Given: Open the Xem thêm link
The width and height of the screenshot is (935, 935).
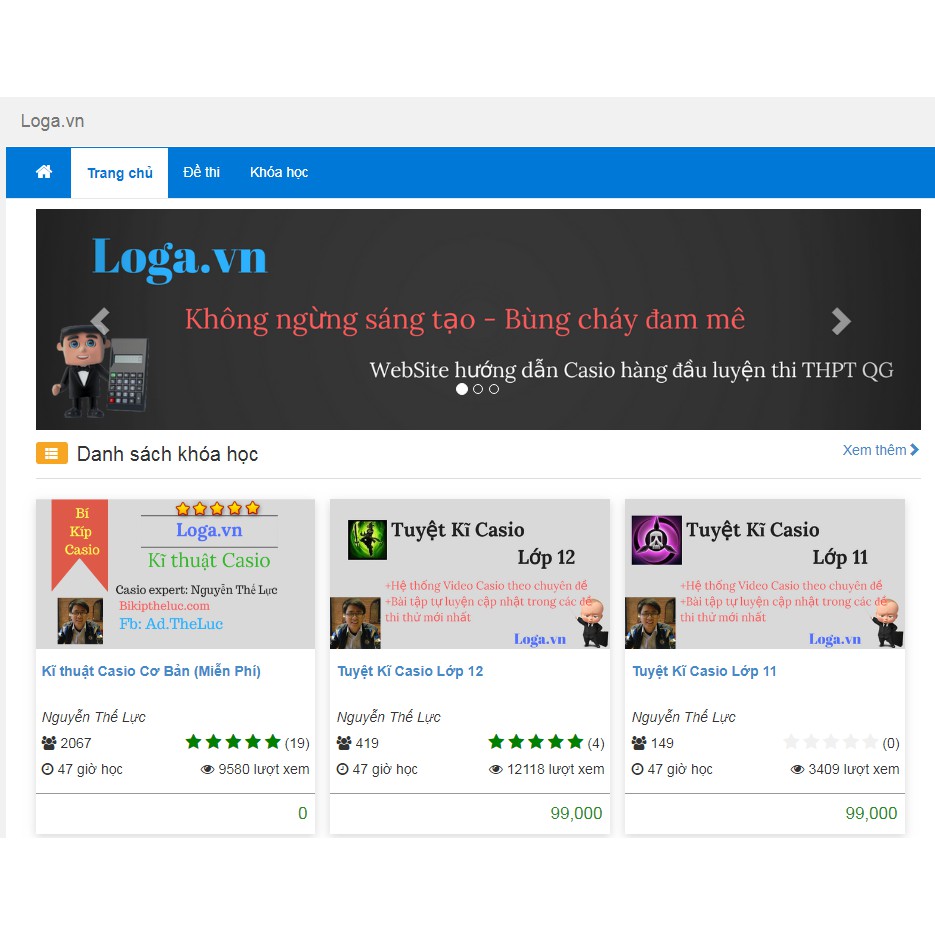Looking at the screenshot, I should tap(880, 450).
